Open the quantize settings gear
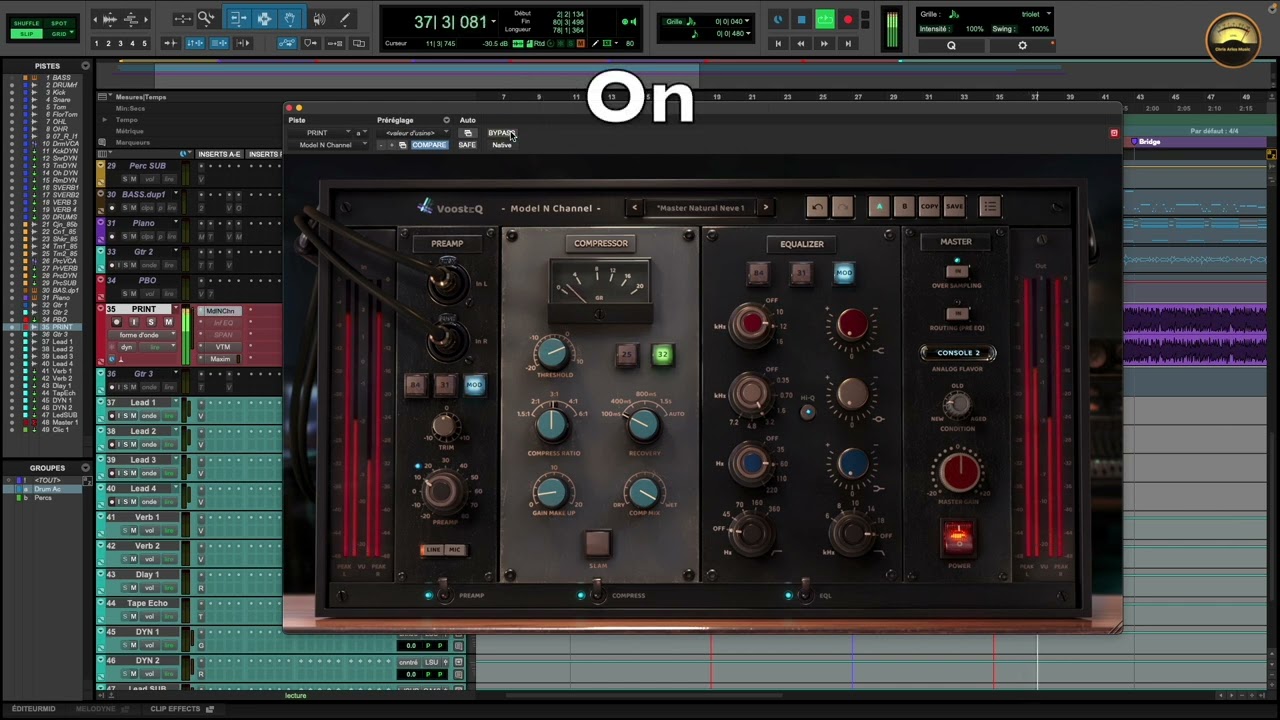This screenshot has height=720, width=1280. point(1022,45)
